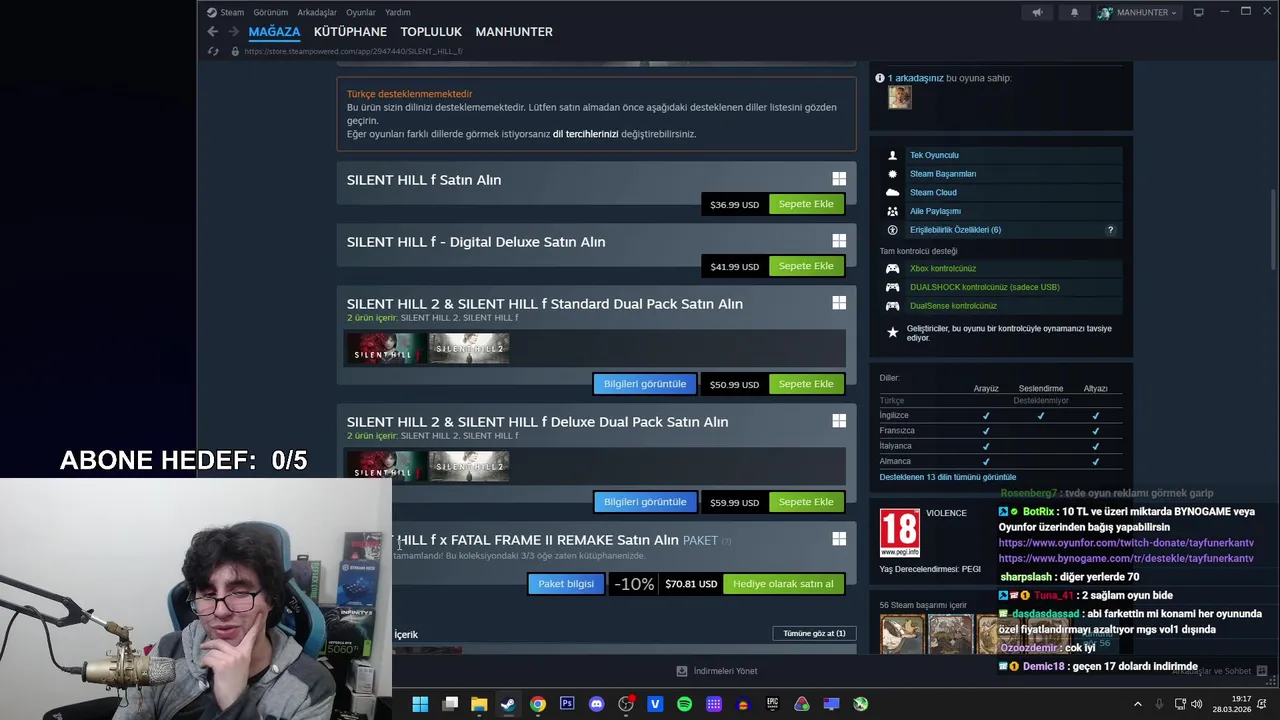Go forward with the forward arrow

tap(232, 32)
